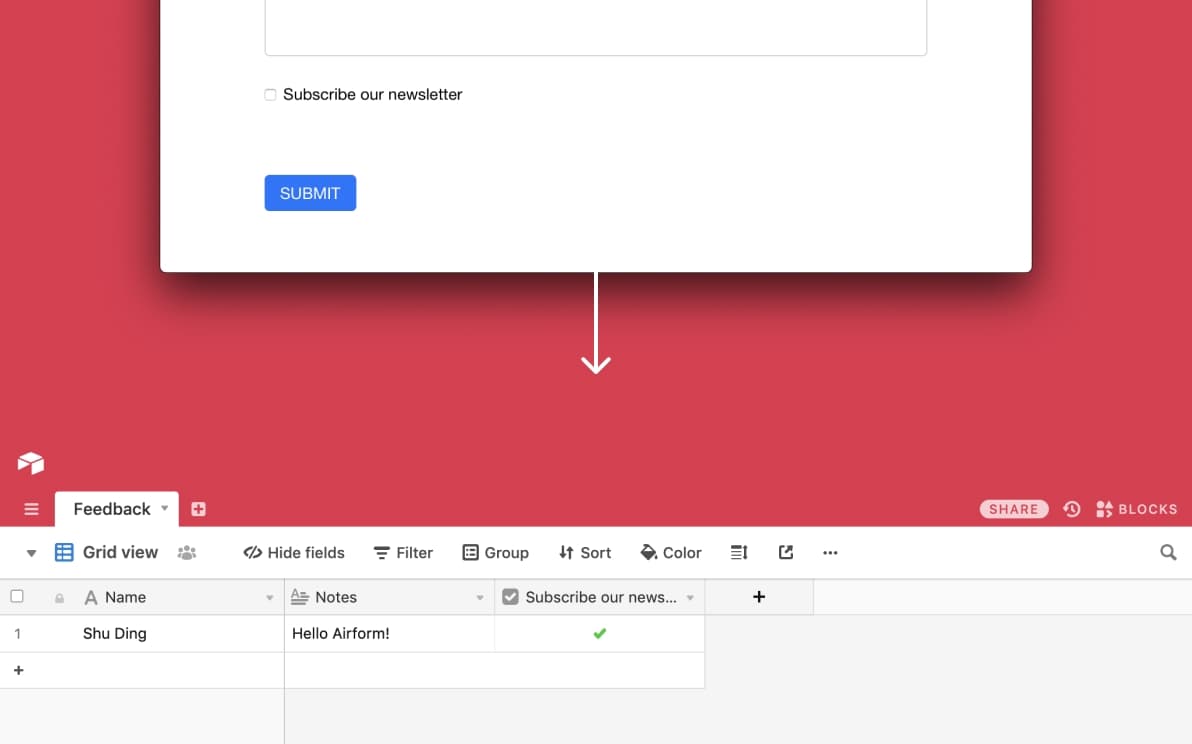Viewport: 1192px width, 744px height.
Task: Open the revision history clock icon
Action: point(1072,509)
